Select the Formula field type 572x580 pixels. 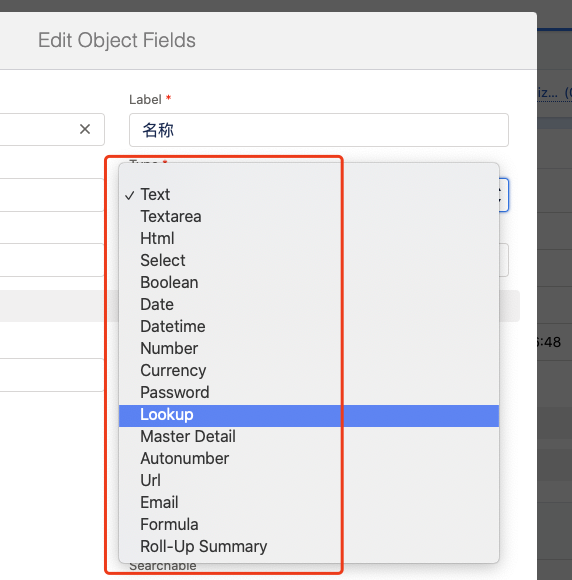click(x=309, y=525)
